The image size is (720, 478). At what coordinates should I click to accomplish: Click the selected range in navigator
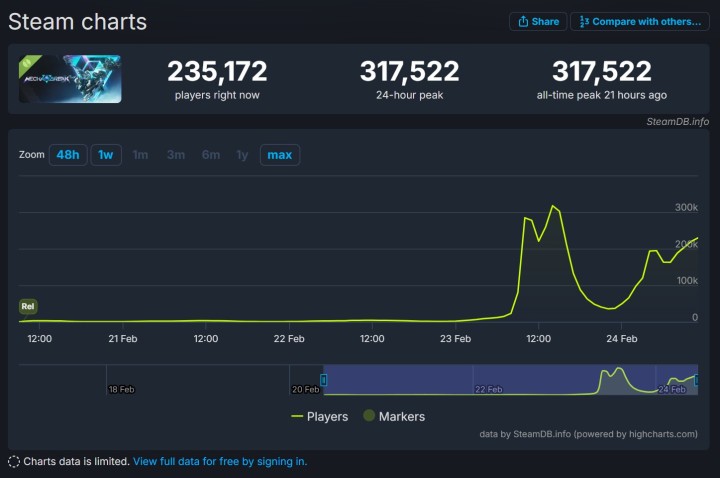[x=511, y=380]
